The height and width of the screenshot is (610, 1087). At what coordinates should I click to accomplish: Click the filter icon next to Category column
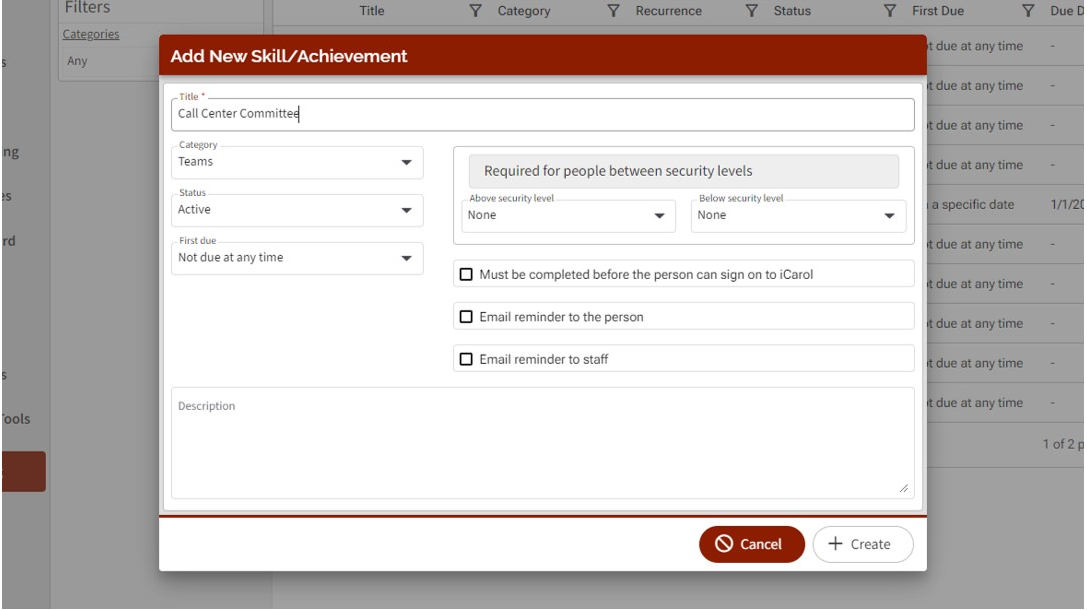613,11
